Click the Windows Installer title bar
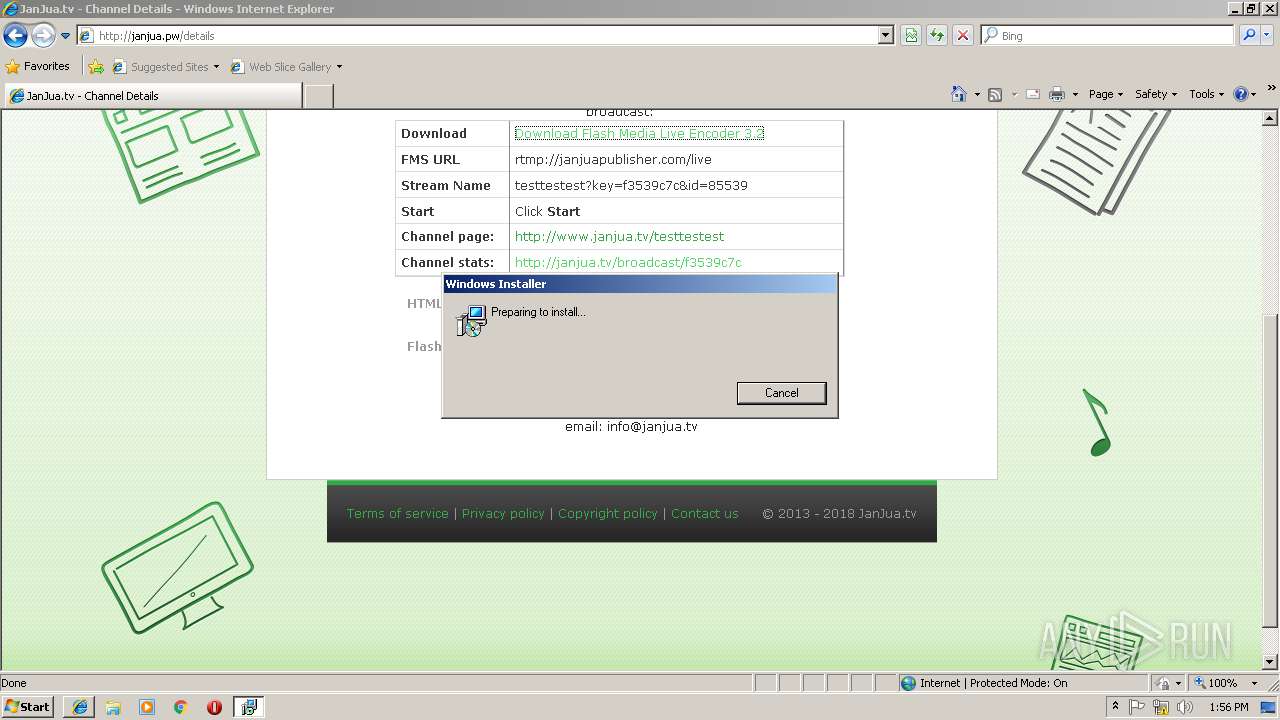This screenshot has height=720, width=1280. (x=639, y=284)
